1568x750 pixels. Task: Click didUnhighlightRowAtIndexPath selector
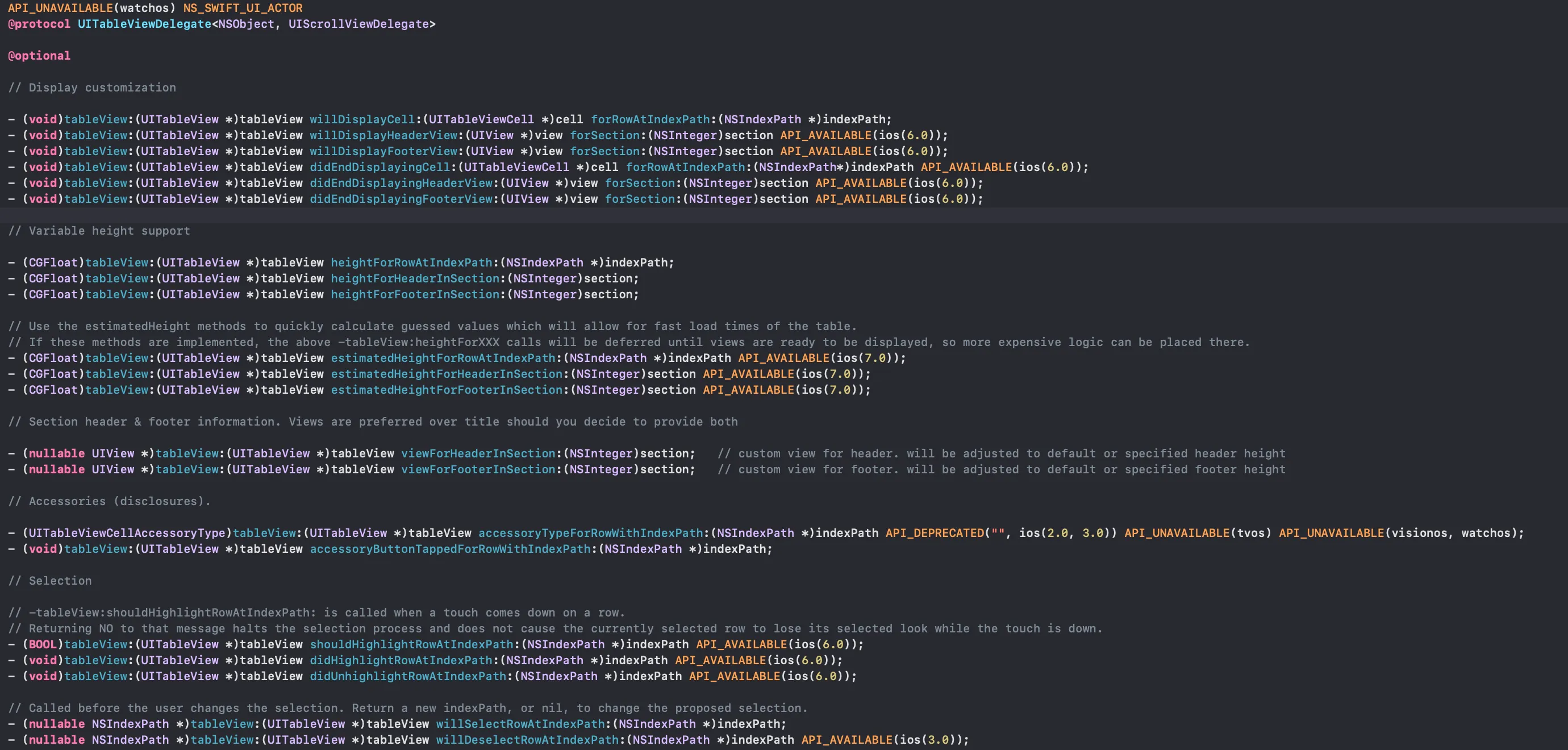[x=408, y=676]
